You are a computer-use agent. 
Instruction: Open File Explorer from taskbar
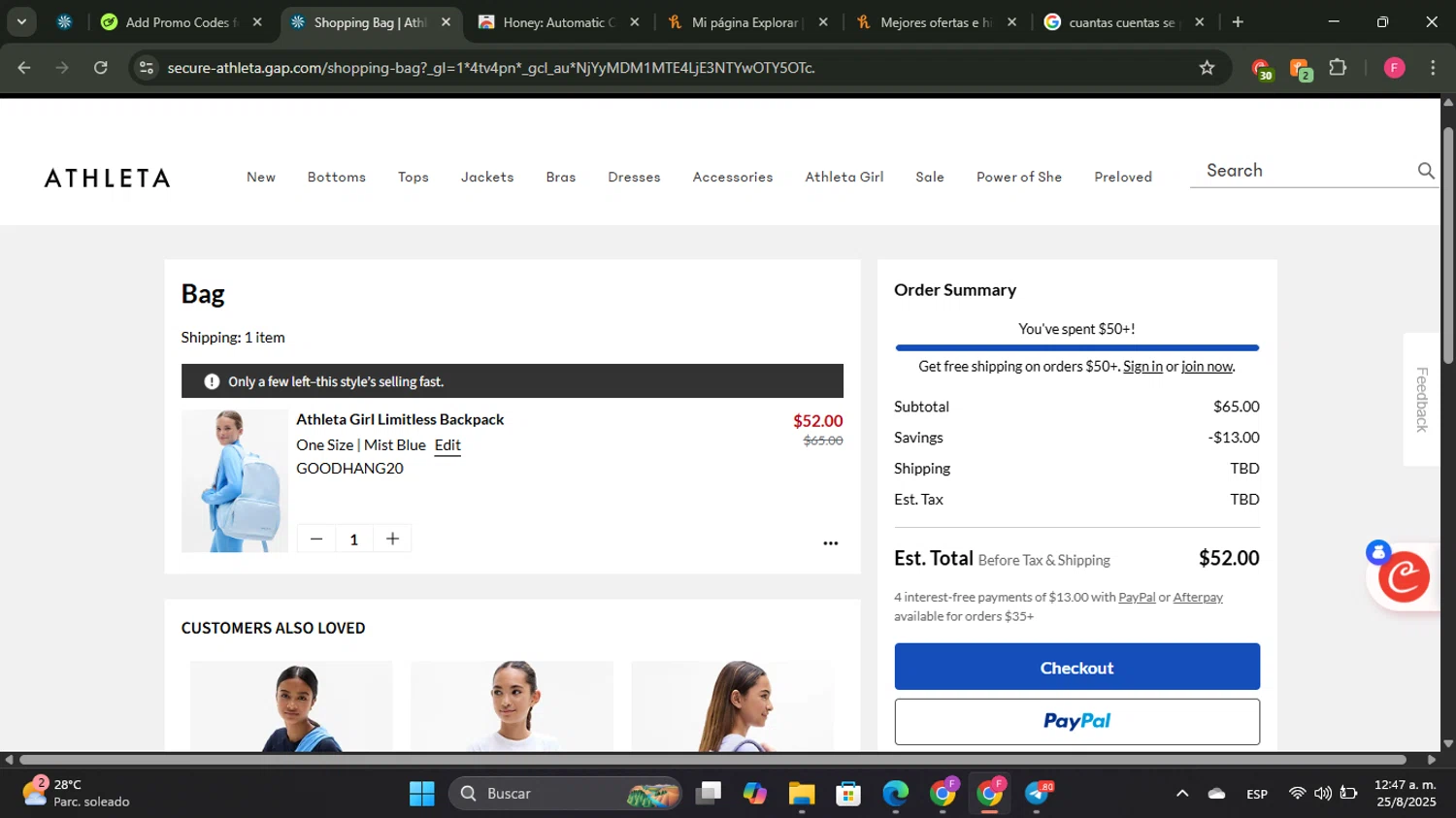[x=802, y=794]
